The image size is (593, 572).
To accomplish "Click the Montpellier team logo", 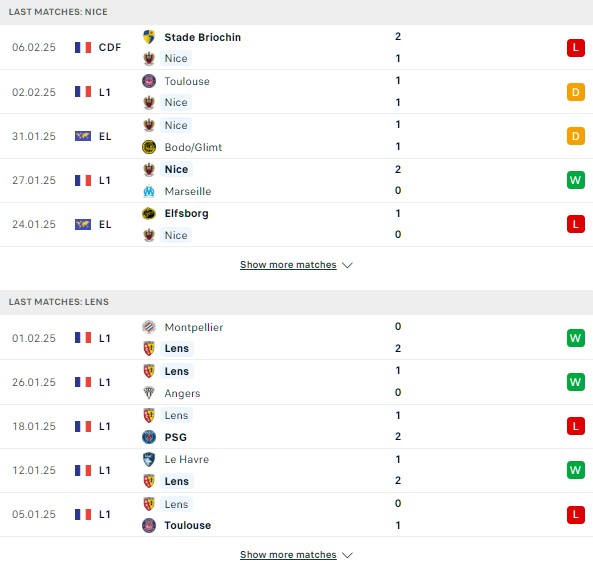I will point(149,327).
